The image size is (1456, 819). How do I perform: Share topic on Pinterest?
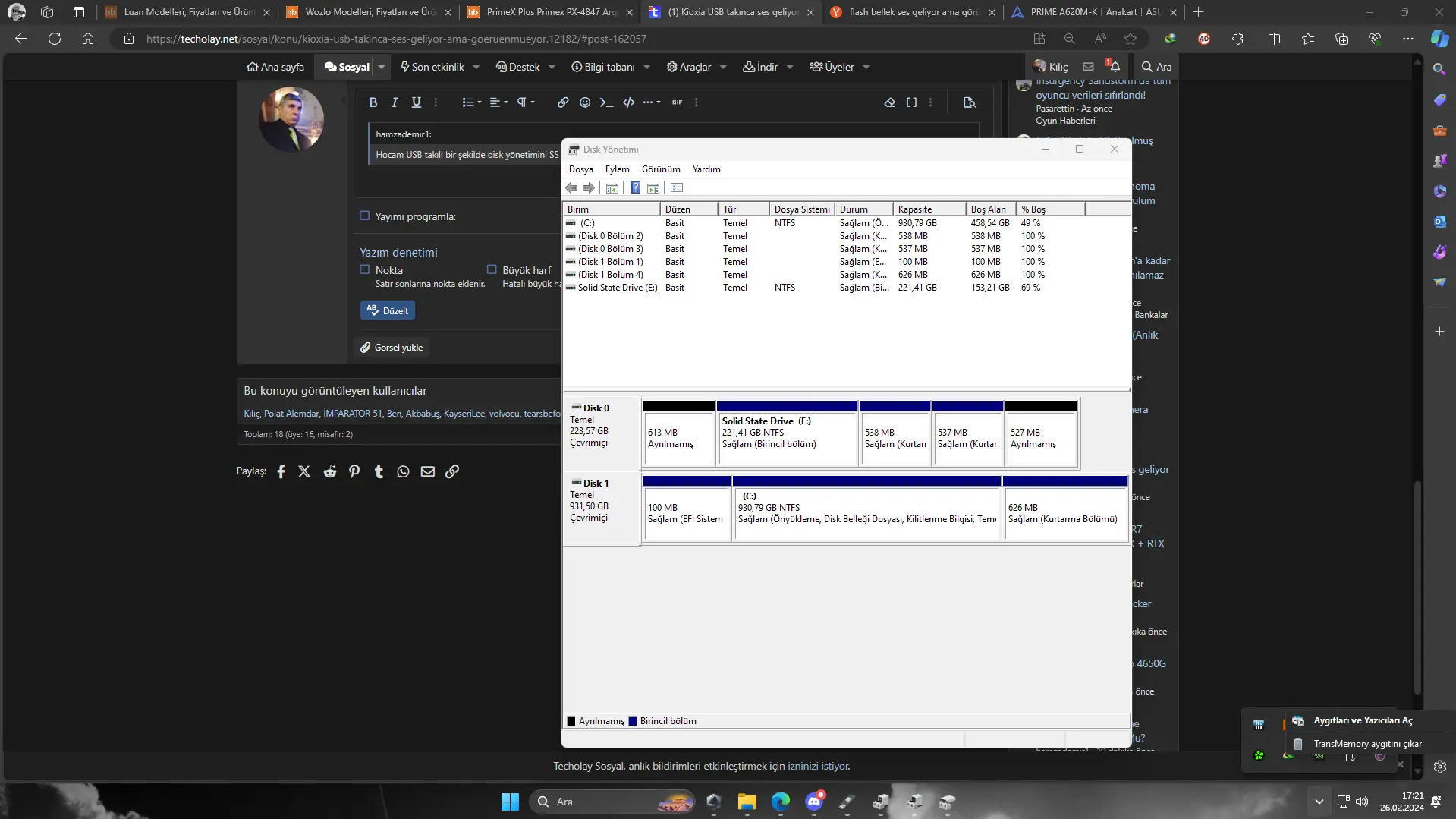click(x=354, y=471)
